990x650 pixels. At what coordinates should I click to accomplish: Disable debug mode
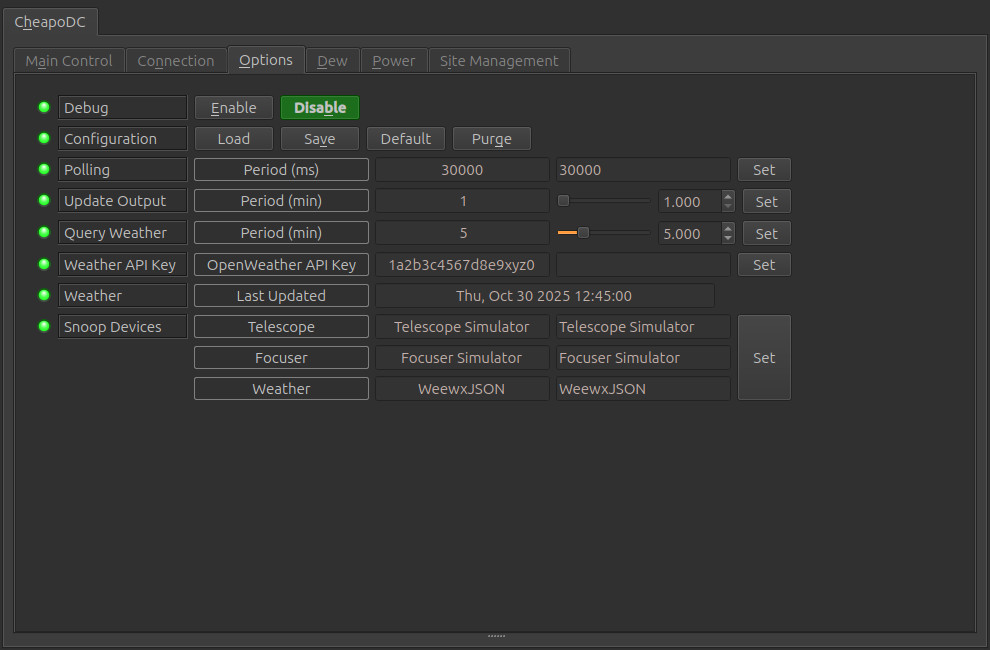tap(320, 107)
